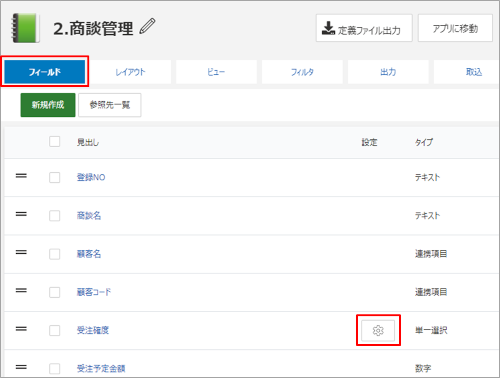Click the 参照先一覧 button

[x=110, y=105]
